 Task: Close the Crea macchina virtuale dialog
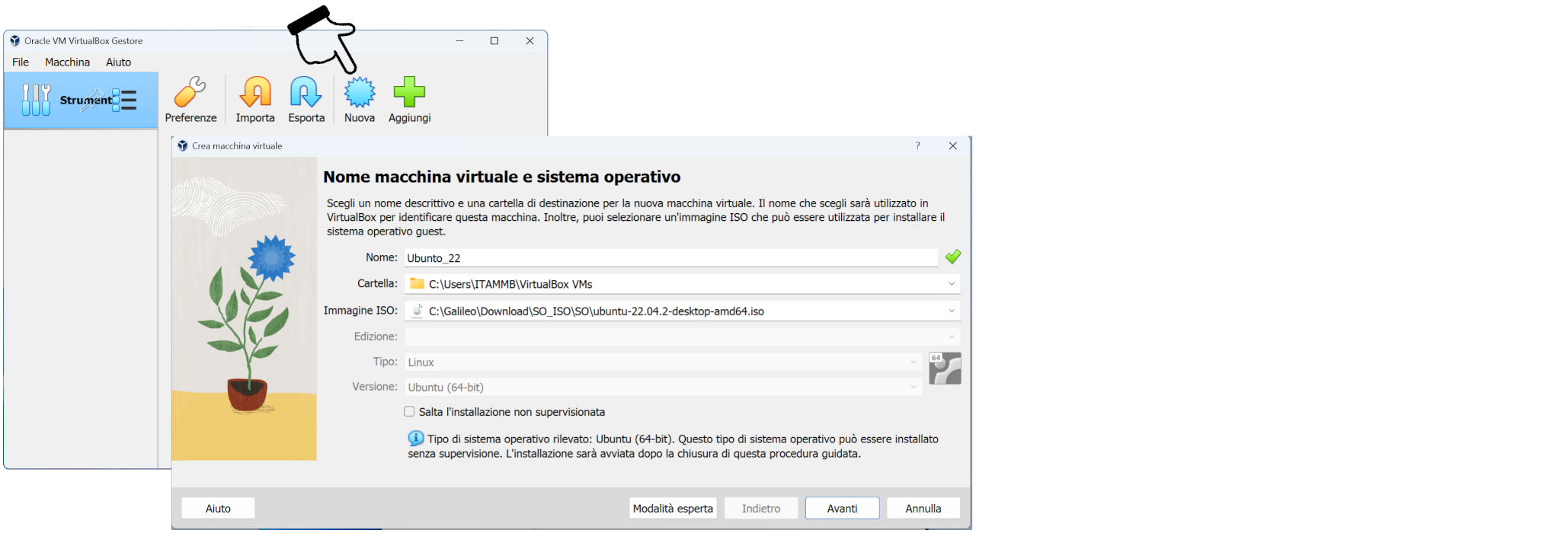click(x=952, y=145)
